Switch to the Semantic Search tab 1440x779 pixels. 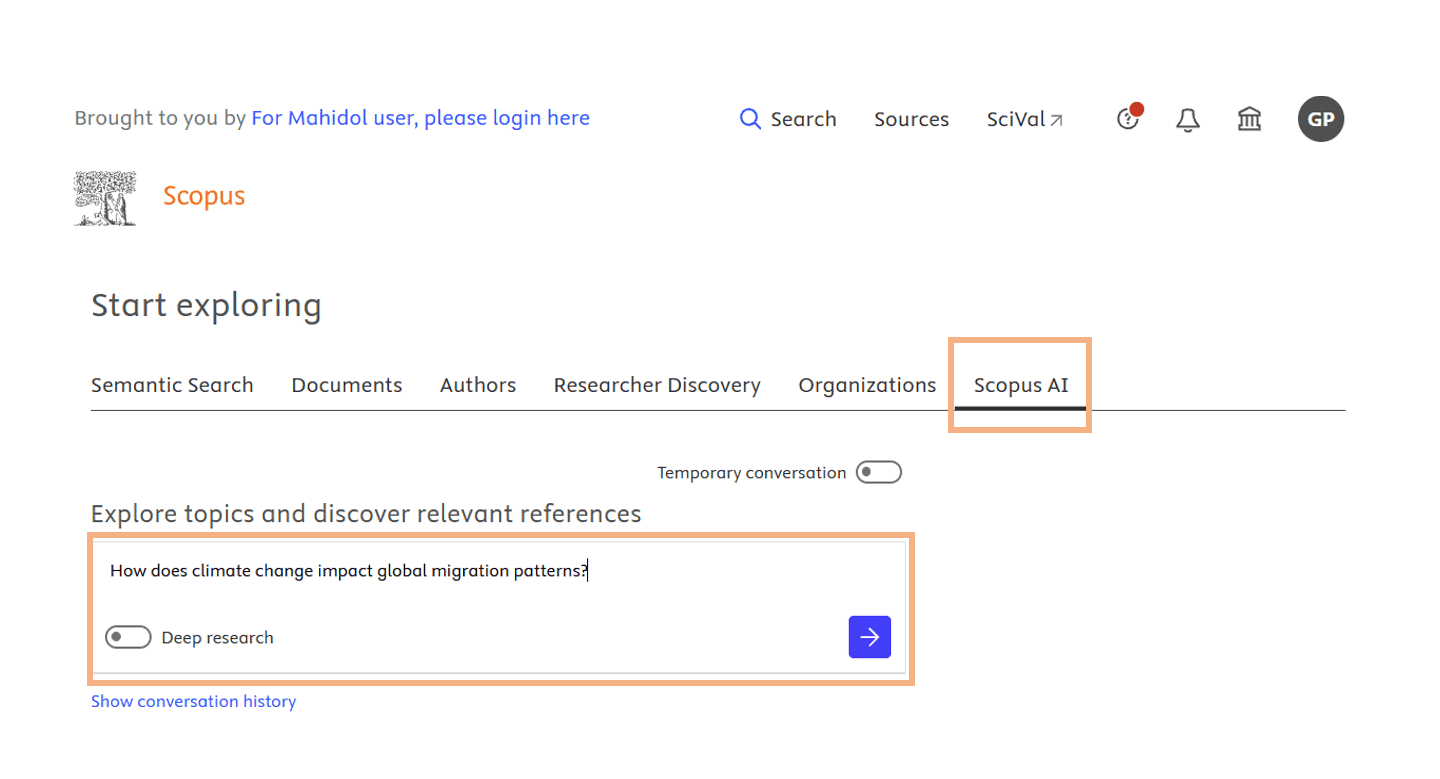(172, 385)
